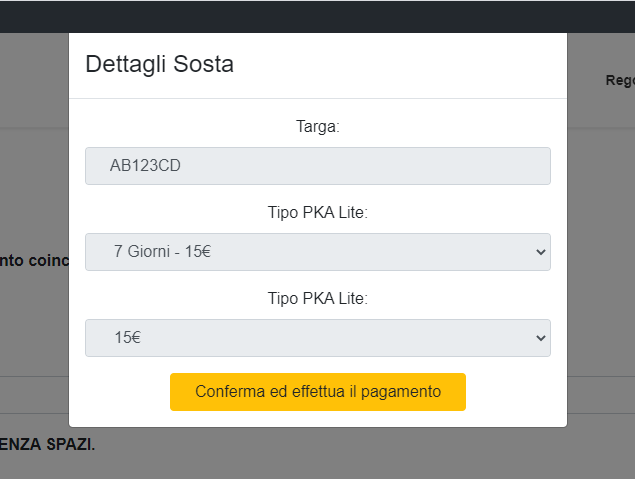Expand the 15€ price dropdown
This screenshot has width=635, height=479.
[318, 338]
